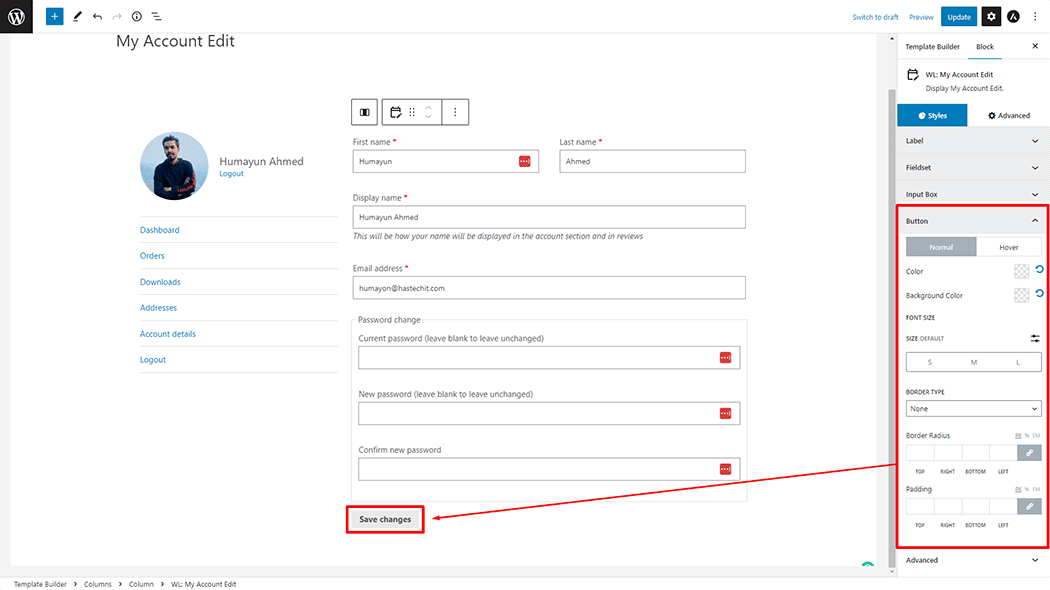Viewport: 1050px width, 590px height.
Task: Open the details info icon in toolbar
Action: coord(137,17)
